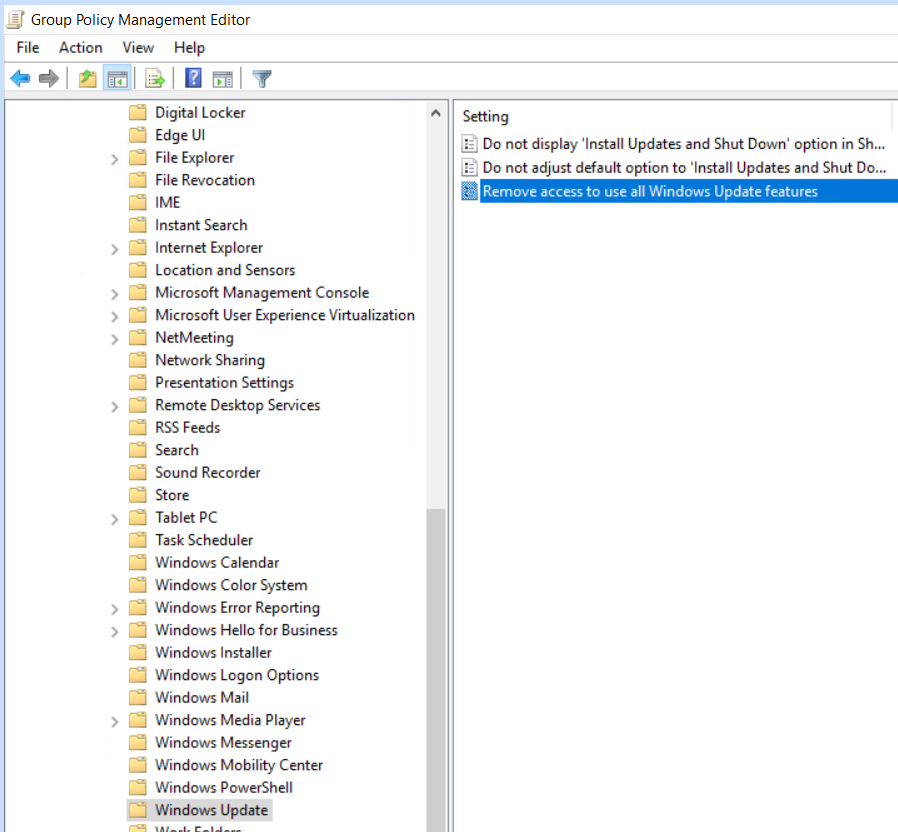
Task: Click the Filter funnel icon
Action: 262,79
